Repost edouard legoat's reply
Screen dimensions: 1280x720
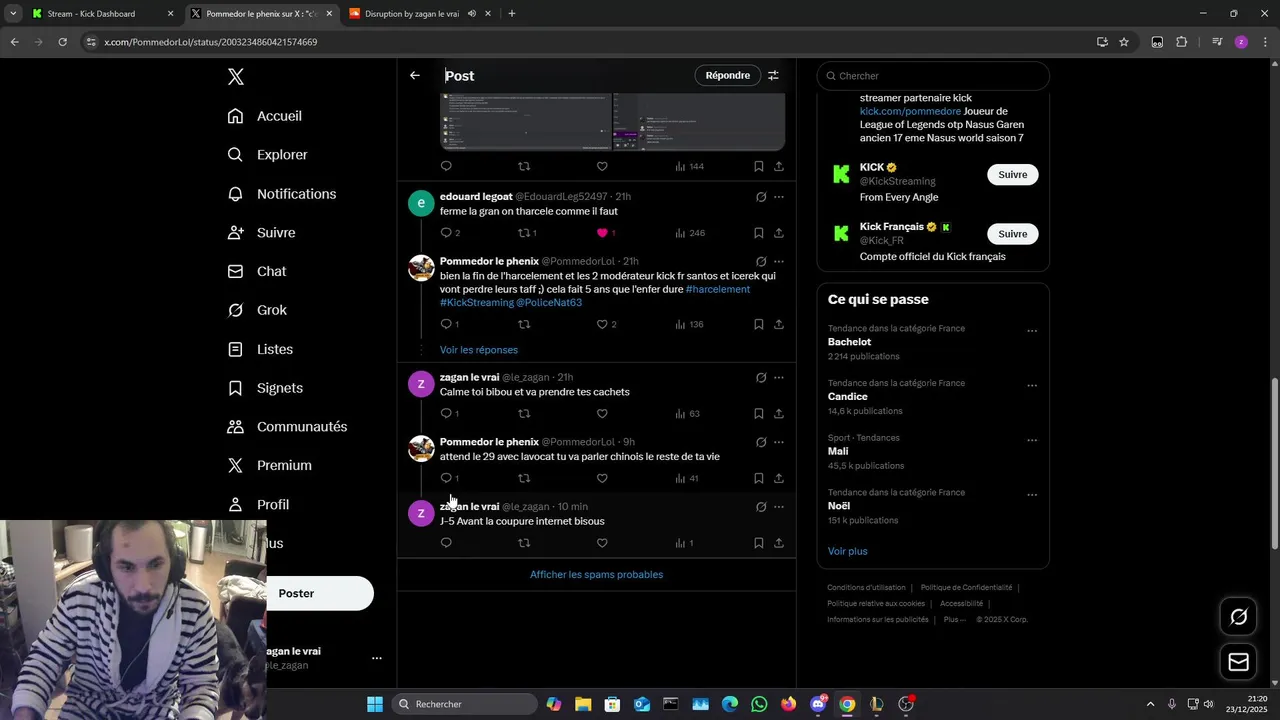[524, 233]
